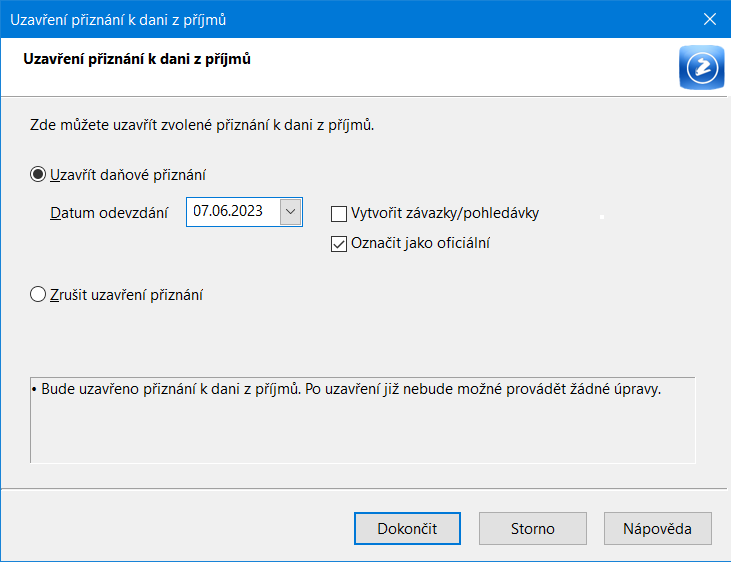Click inside the 07.06.2023 date field

[233, 212]
